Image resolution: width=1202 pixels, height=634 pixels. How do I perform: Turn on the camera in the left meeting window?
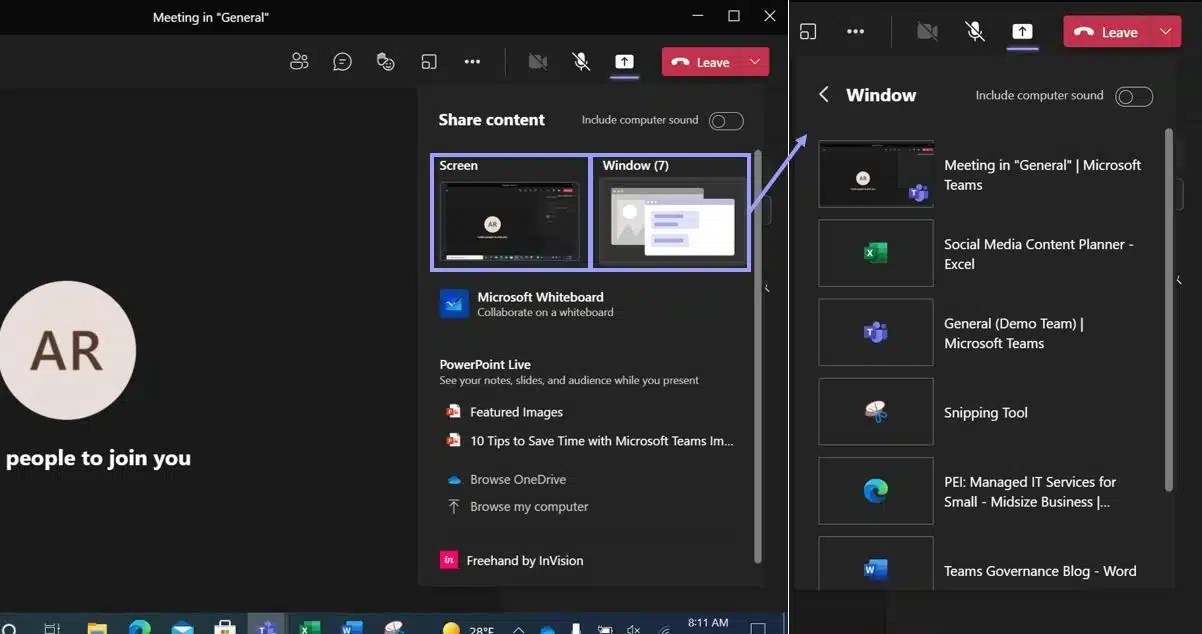(x=538, y=62)
